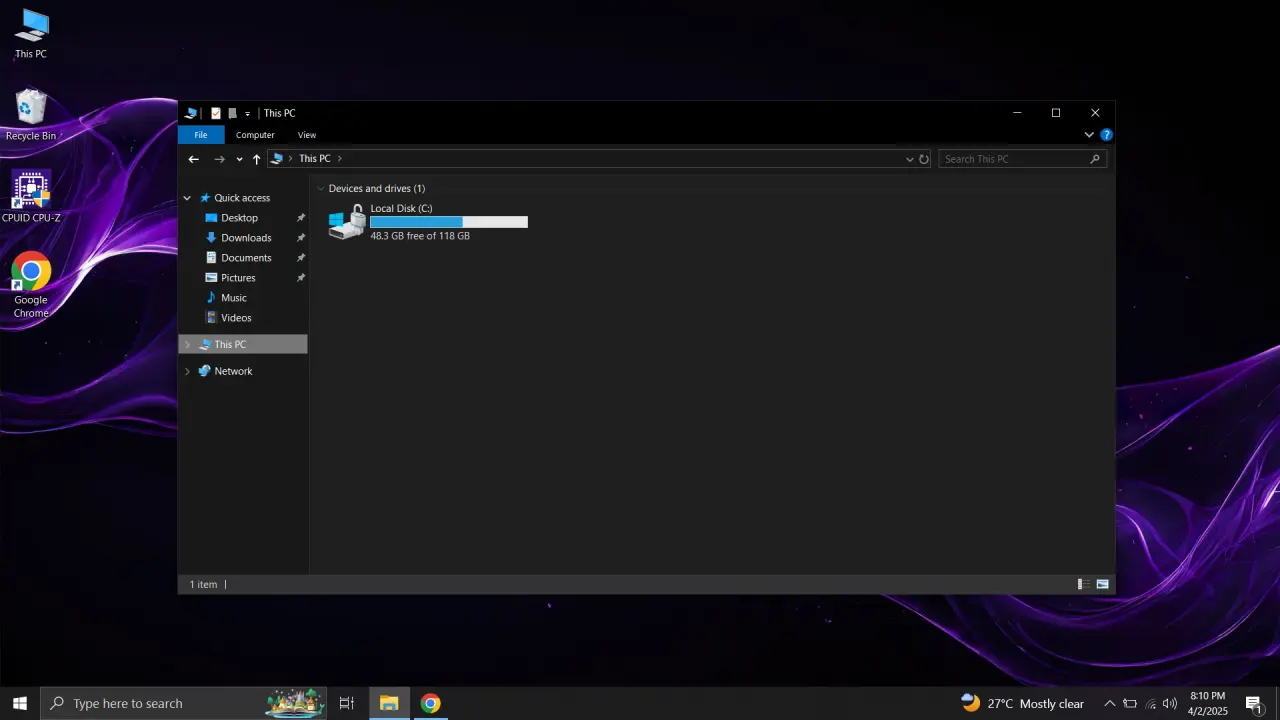
Task: Open the View ribbon tab
Action: [307, 135]
